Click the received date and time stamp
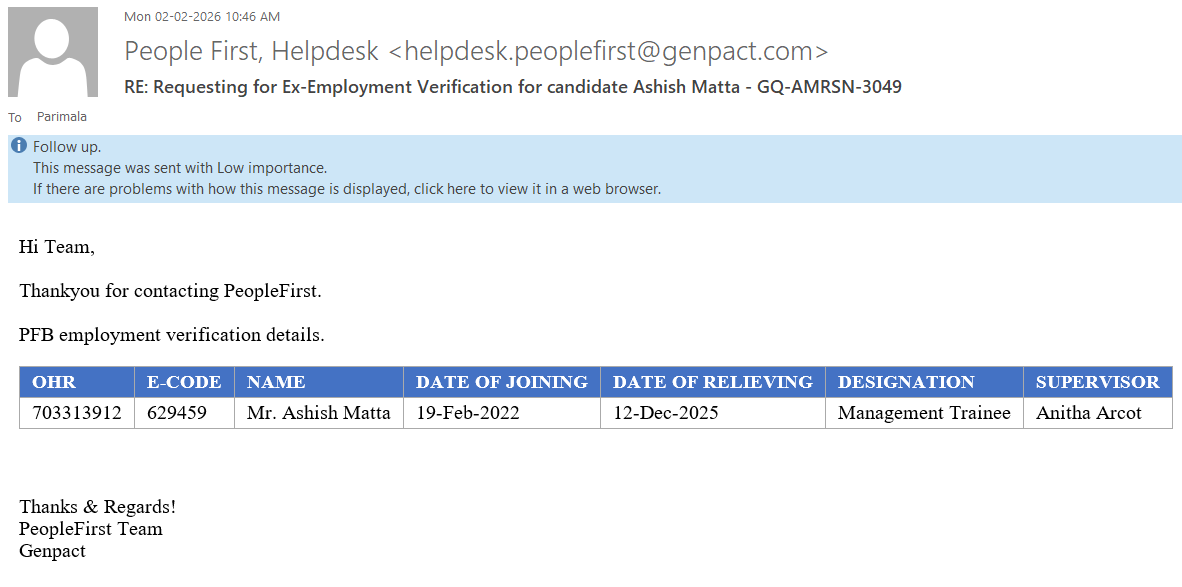This screenshot has height=587, width=1182. point(202,17)
